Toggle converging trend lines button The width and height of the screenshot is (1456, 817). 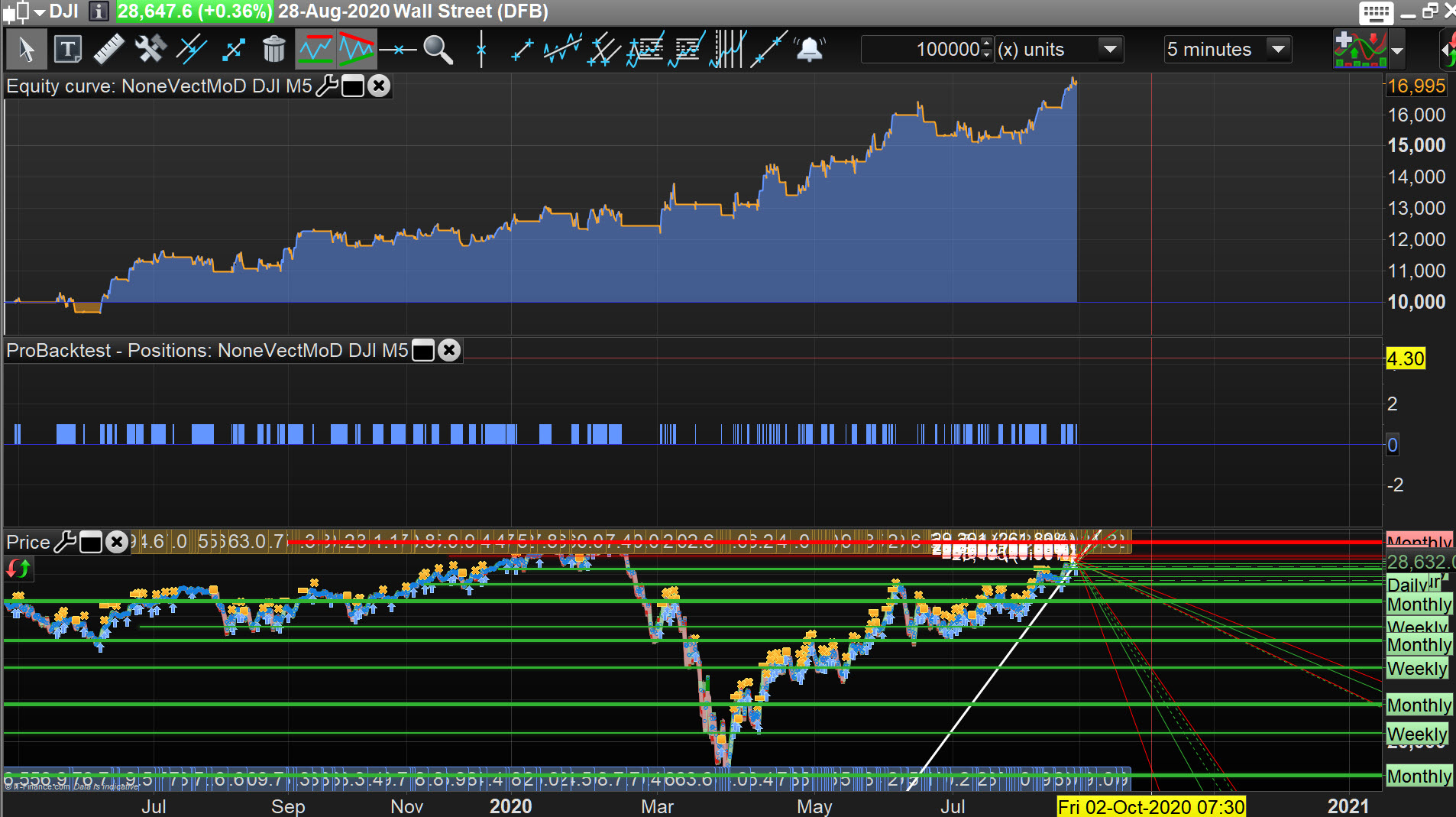click(x=357, y=50)
